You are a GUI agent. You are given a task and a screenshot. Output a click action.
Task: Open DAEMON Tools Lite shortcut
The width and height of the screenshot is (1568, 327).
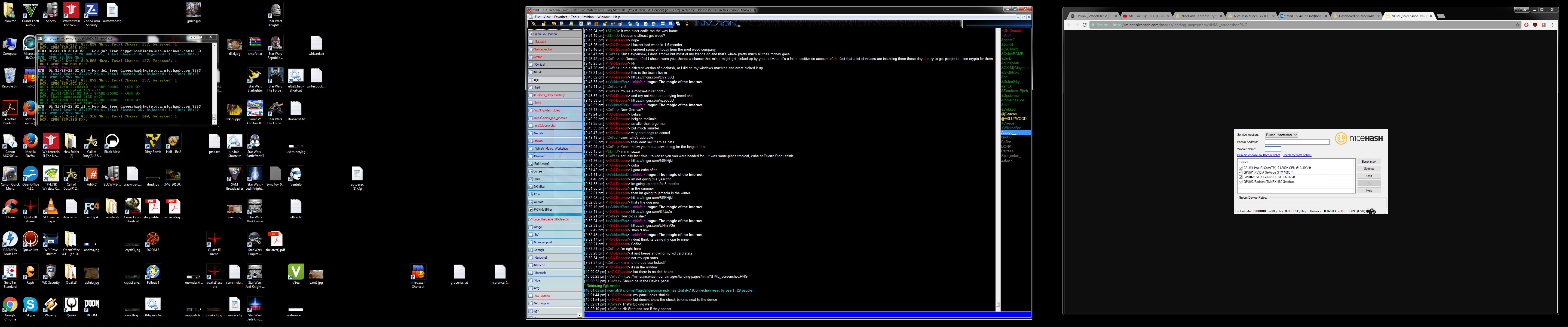point(10,244)
